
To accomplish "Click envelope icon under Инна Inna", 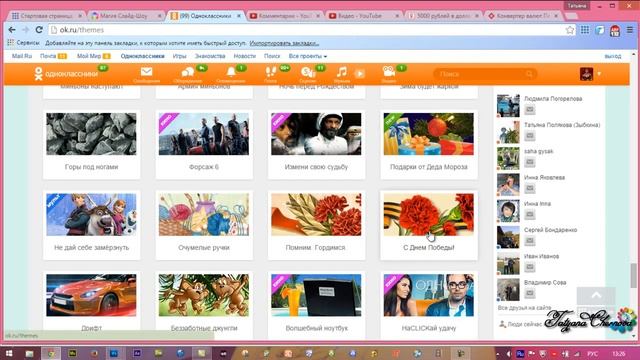I will pos(530,214).
